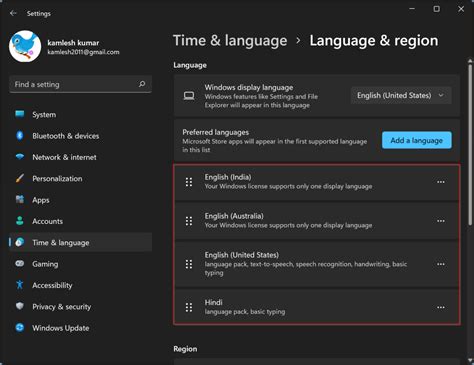Click the Accounts person icon
The width and height of the screenshot is (474, 365).
point(20,221)
